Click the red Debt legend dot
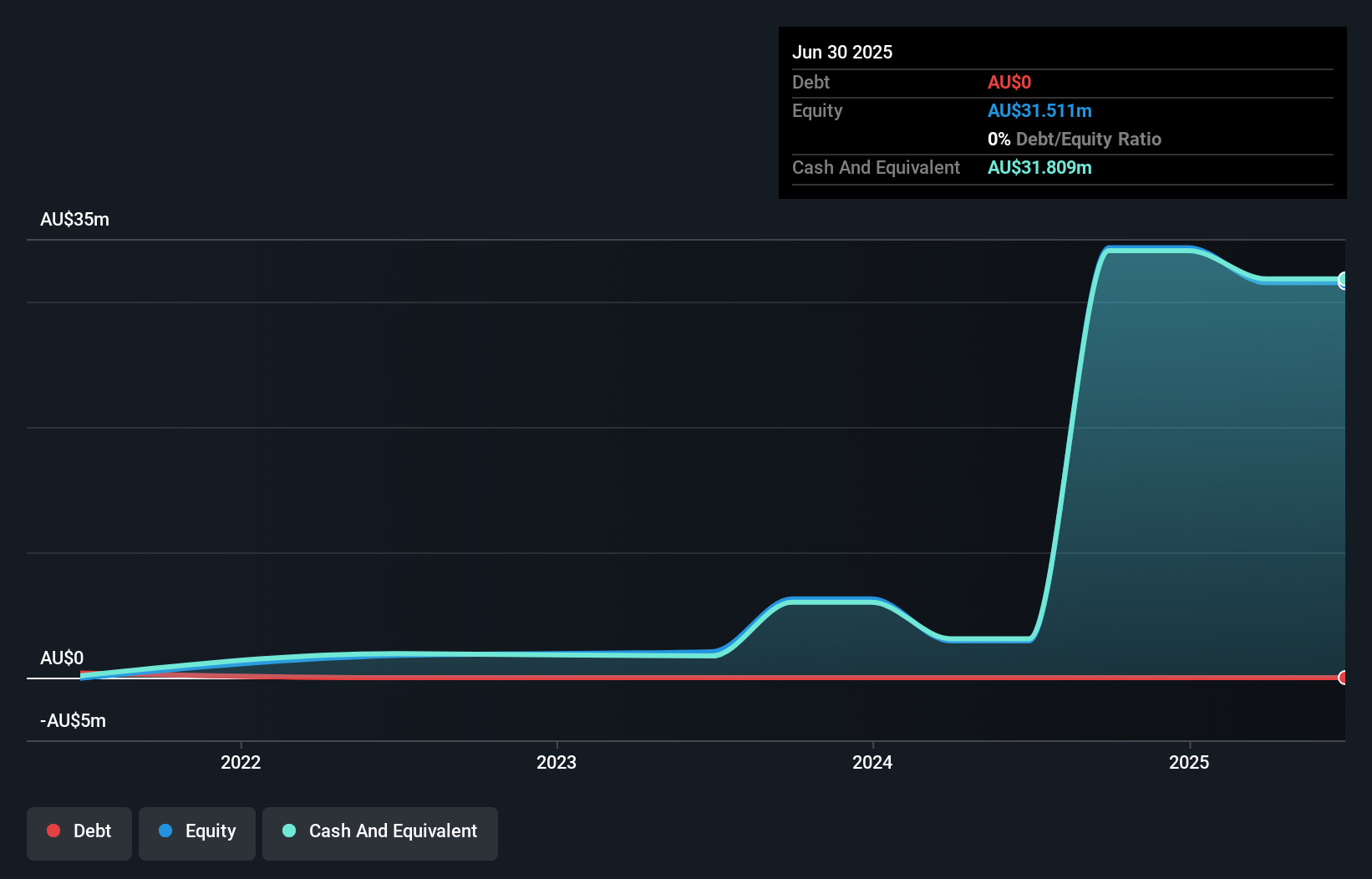The width and height of the screenshot is (1372, 879). [53, 831]
